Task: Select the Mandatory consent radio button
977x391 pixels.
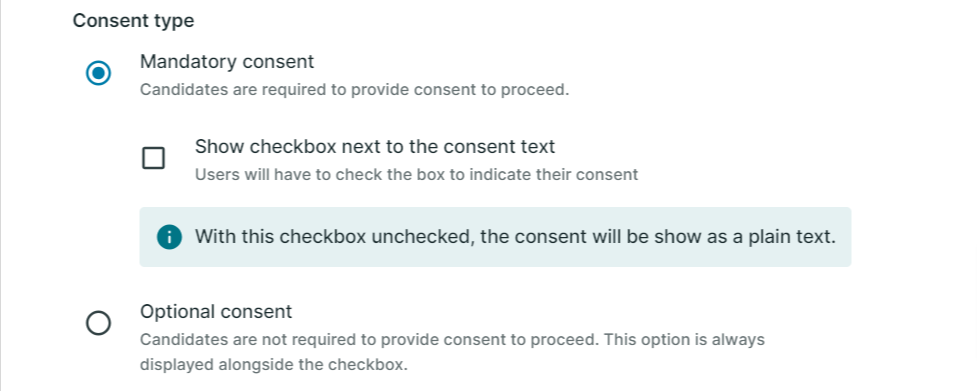Action: tap(98, 73)
